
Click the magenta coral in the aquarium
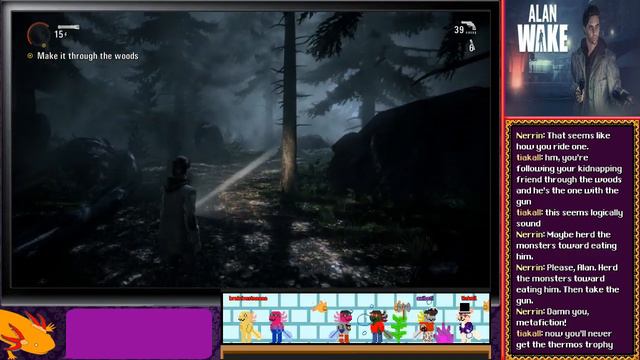tap(445, 334)
